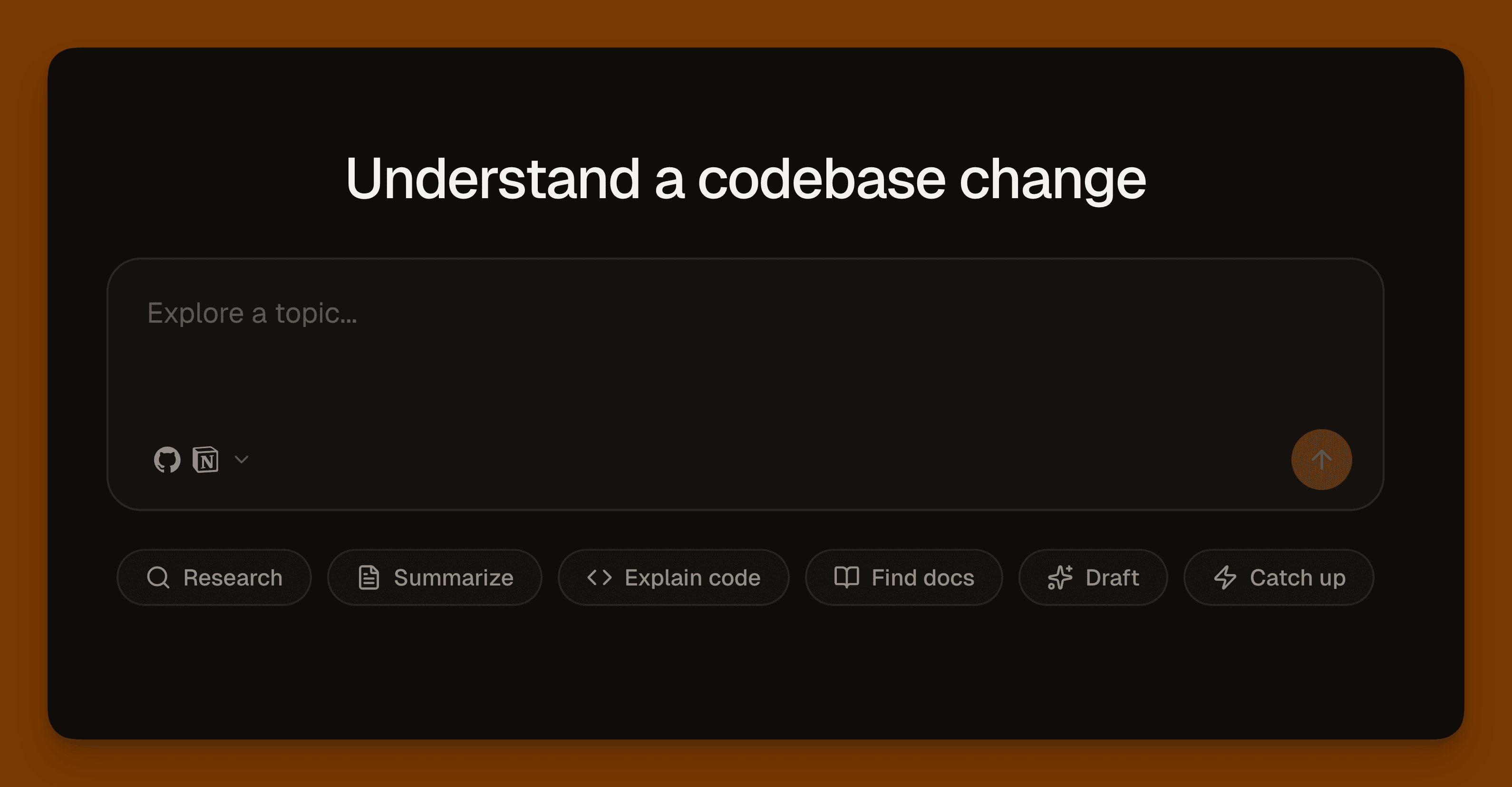Click the lightning bolt icon on Catch up
Image resolution: width=1512 pixels, height=787 pixels.
click(1226, 577)
